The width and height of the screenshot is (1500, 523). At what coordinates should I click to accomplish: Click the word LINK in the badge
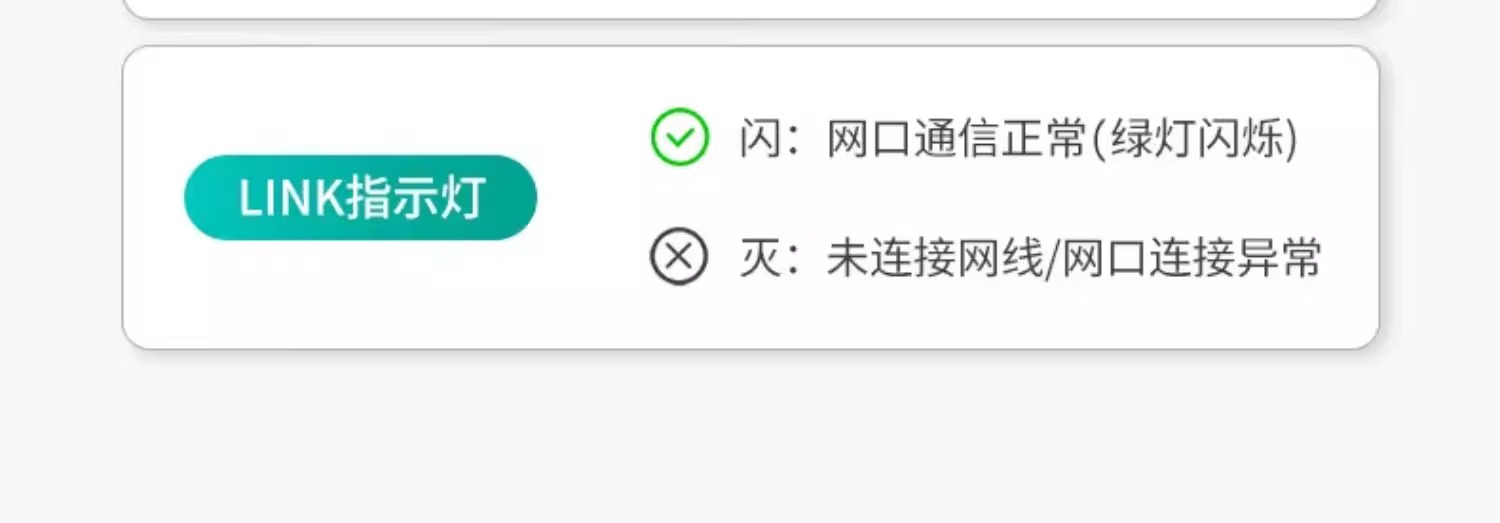click(291, 199)
